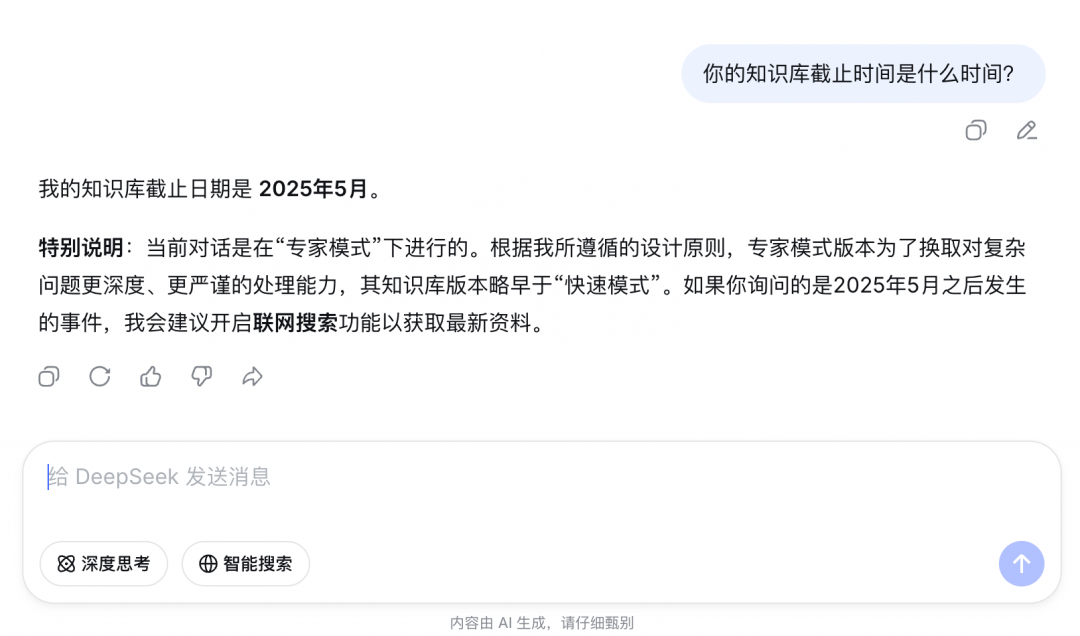1080x636 pixels.
Task: Click the user question bubble
Action: point(863,73)
